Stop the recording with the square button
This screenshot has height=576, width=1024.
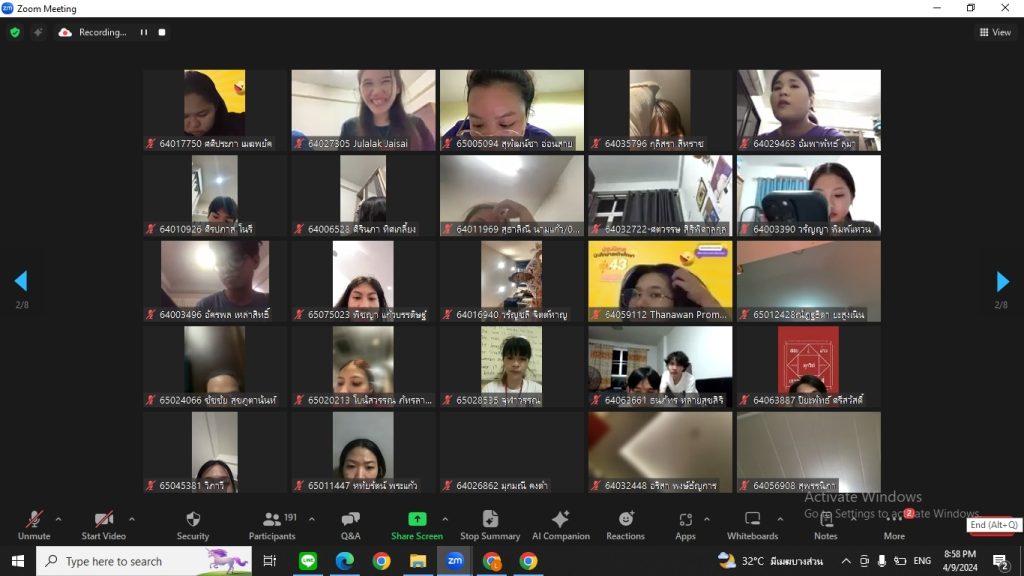(162, 32)
